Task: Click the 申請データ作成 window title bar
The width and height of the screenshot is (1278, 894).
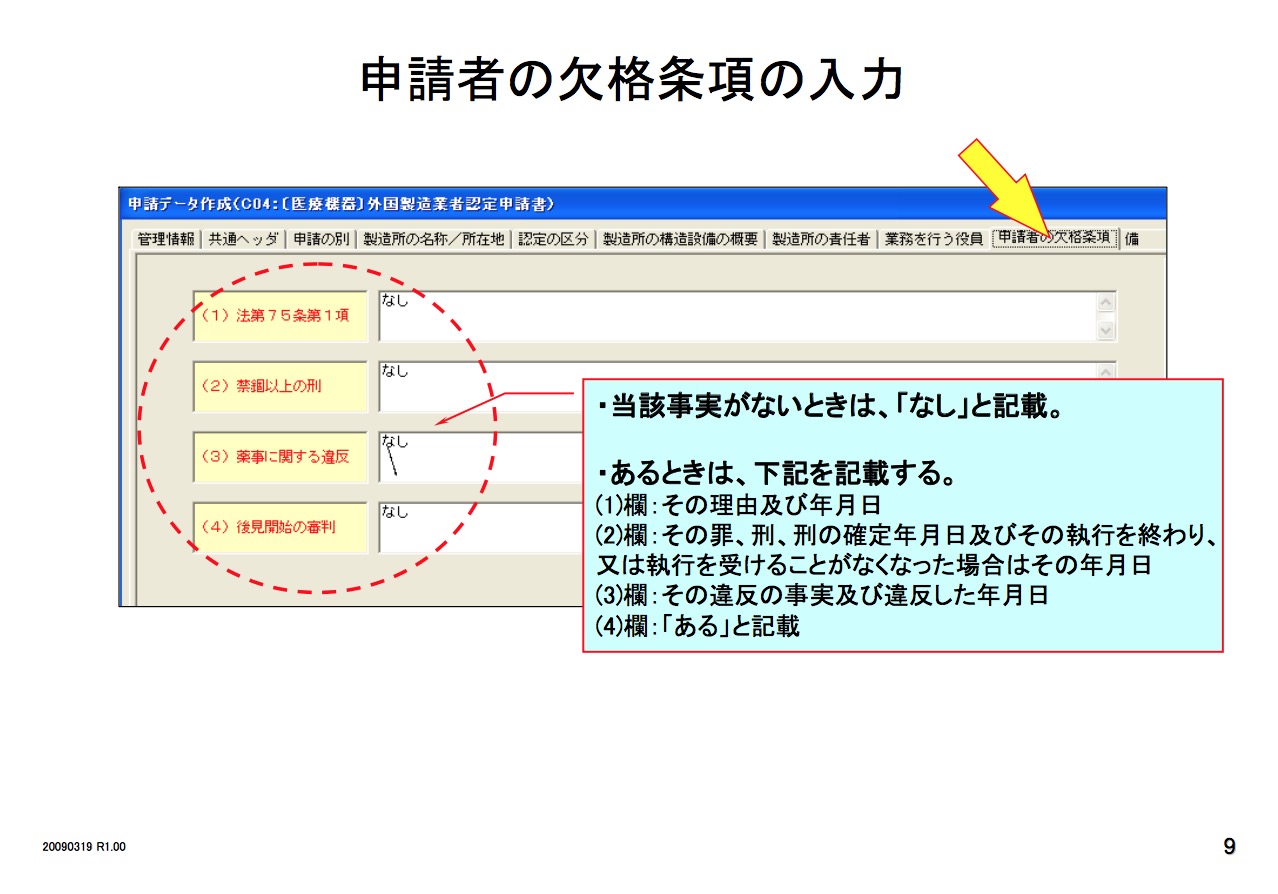Action: [x=643, y=203]
